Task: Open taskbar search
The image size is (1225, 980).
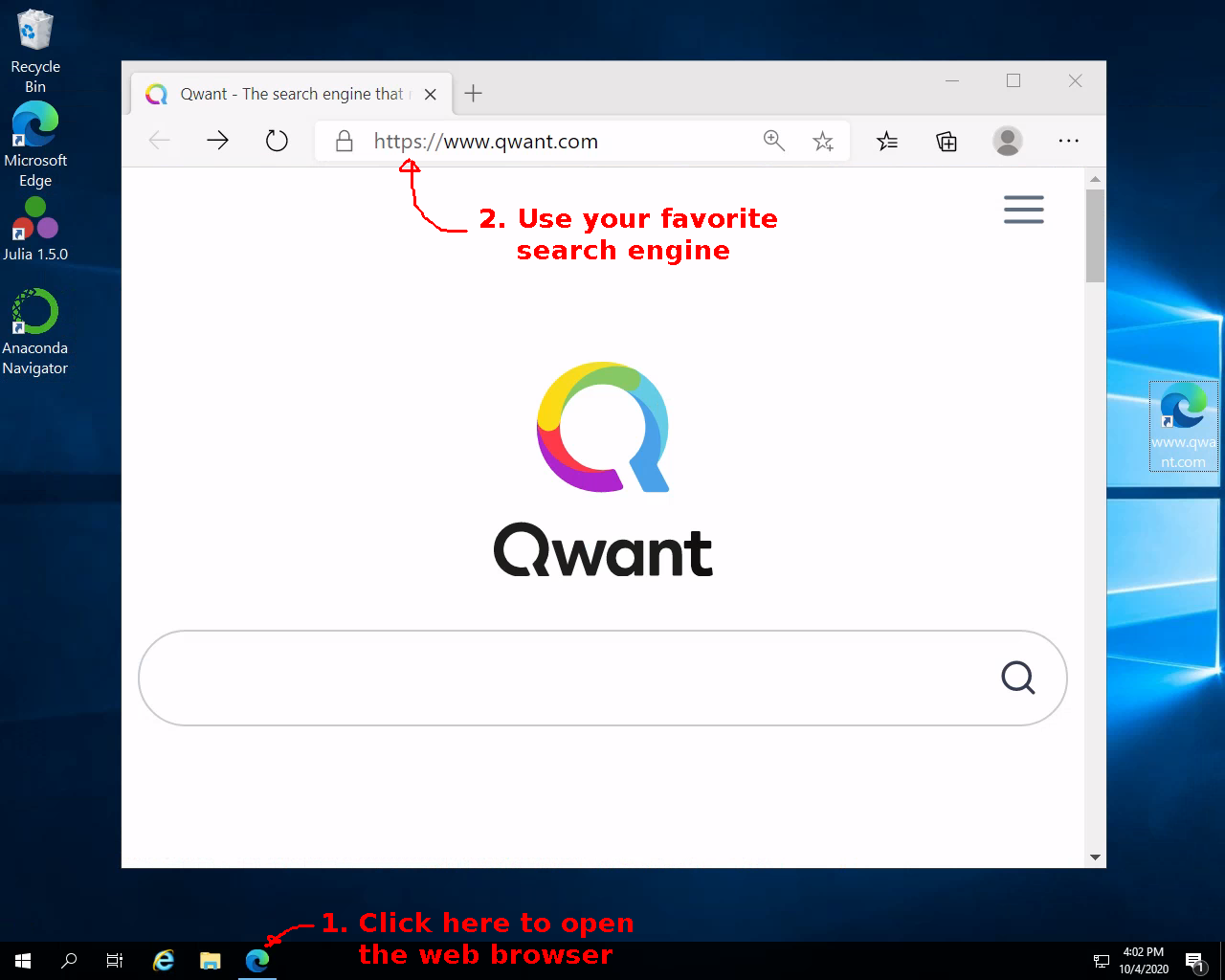Action: click(x=69, y=961)
